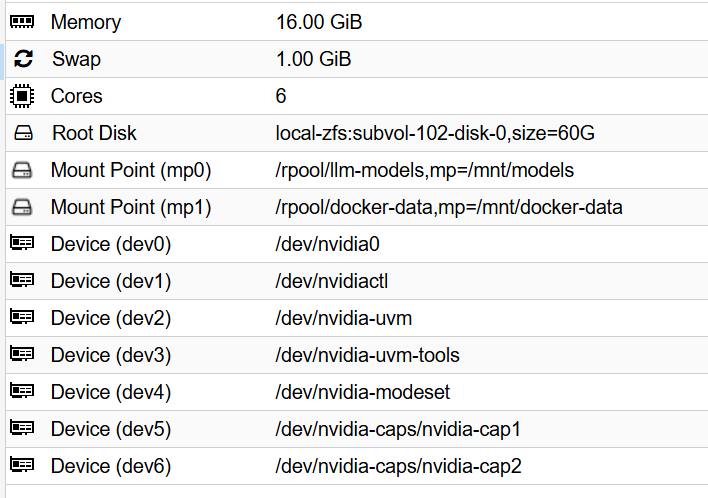Click the Device (dev0) card icon
The image size is (708, 498).
[22, 244]
